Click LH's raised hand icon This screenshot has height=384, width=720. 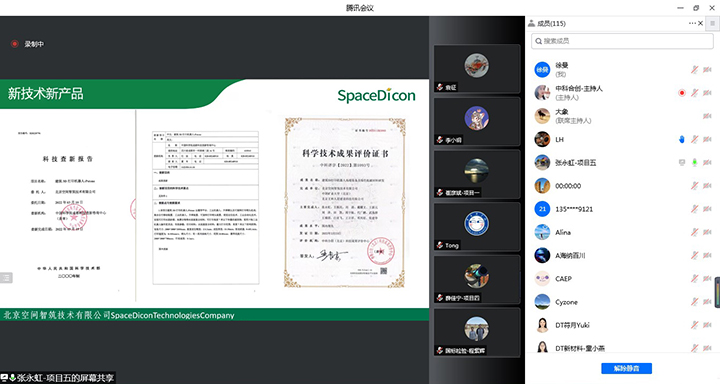coord(682,139)
